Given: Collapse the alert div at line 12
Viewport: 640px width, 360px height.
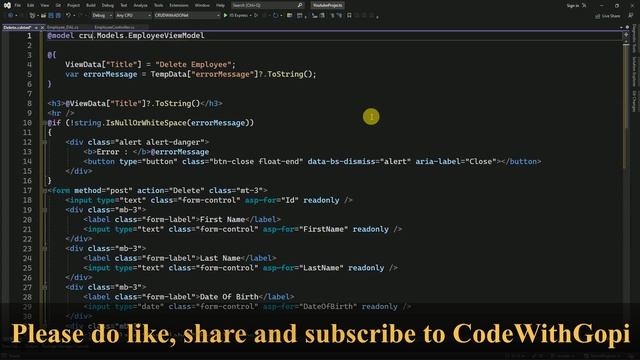Looking at the screenshot, I should [x=44, y=142].
